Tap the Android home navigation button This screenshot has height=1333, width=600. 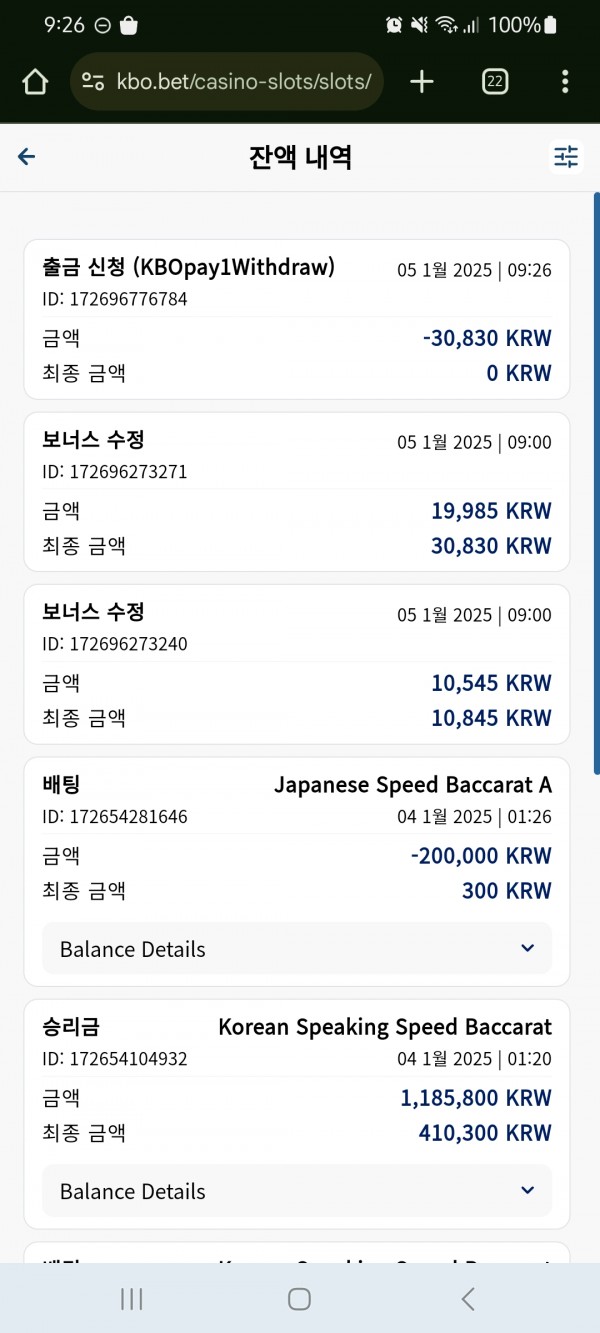tap(299, 1299)
